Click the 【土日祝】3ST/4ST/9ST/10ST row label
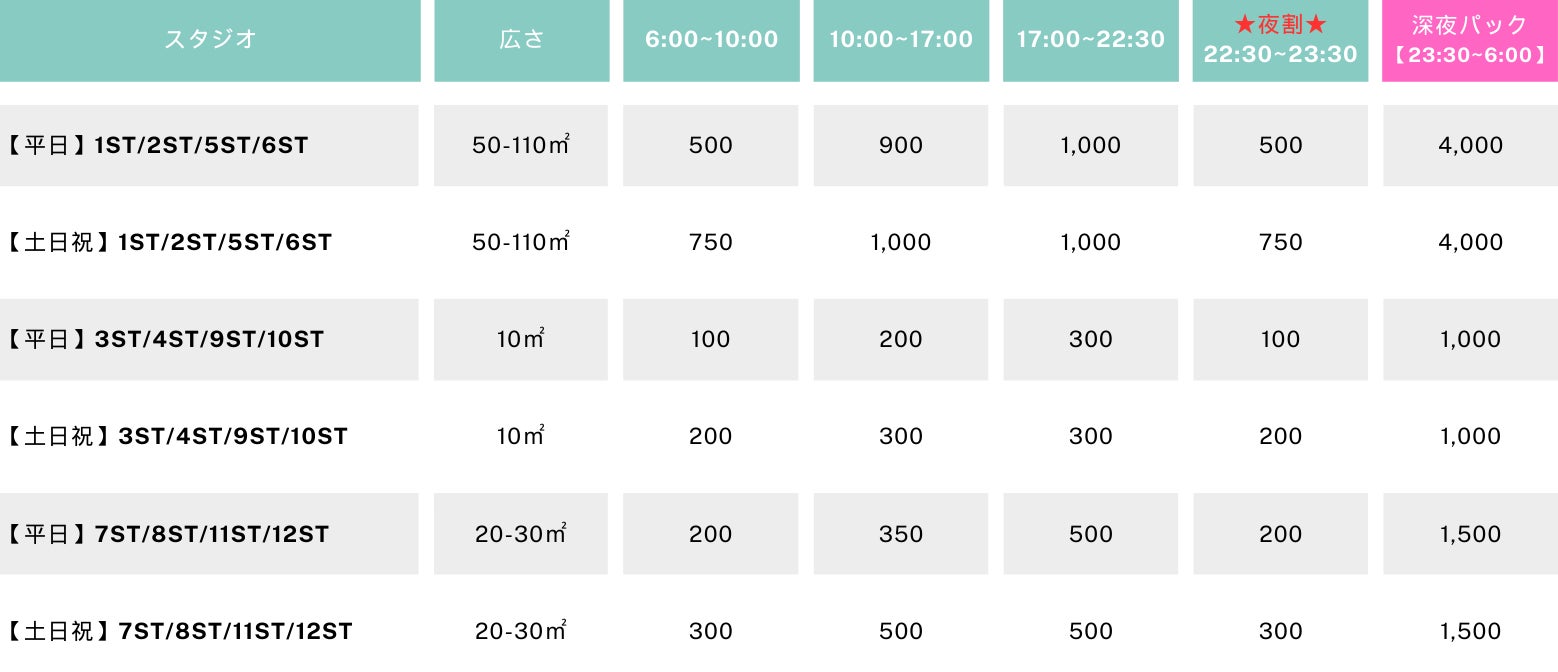Screen dimensions: 1558x672 click(x=177, y=437)
